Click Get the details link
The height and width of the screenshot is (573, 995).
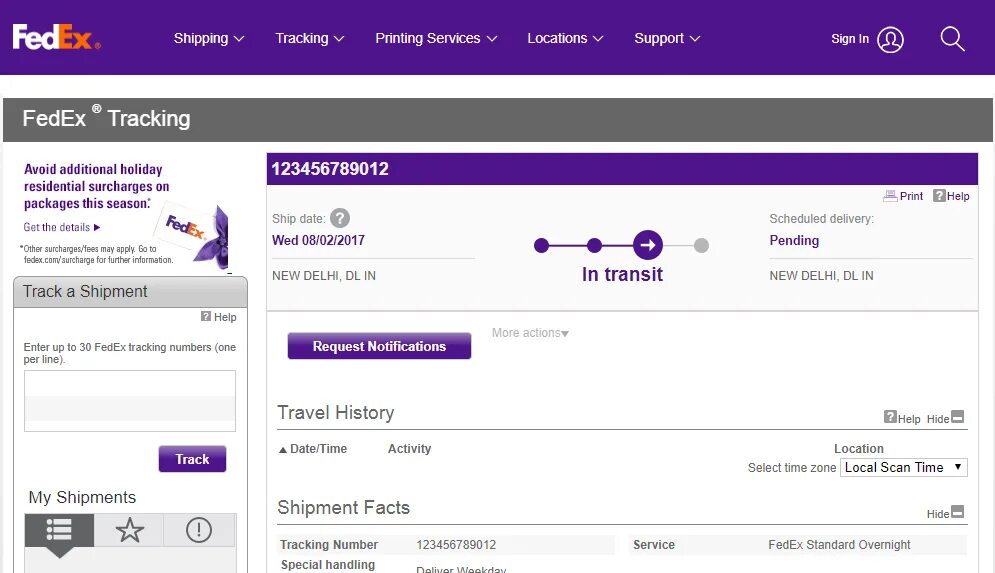[x=62, y=227]
